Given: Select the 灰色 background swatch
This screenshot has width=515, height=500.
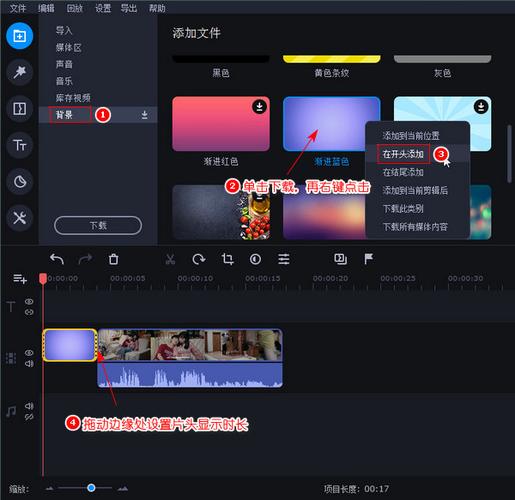Looking at the screenshot, I should coord(442,59).
